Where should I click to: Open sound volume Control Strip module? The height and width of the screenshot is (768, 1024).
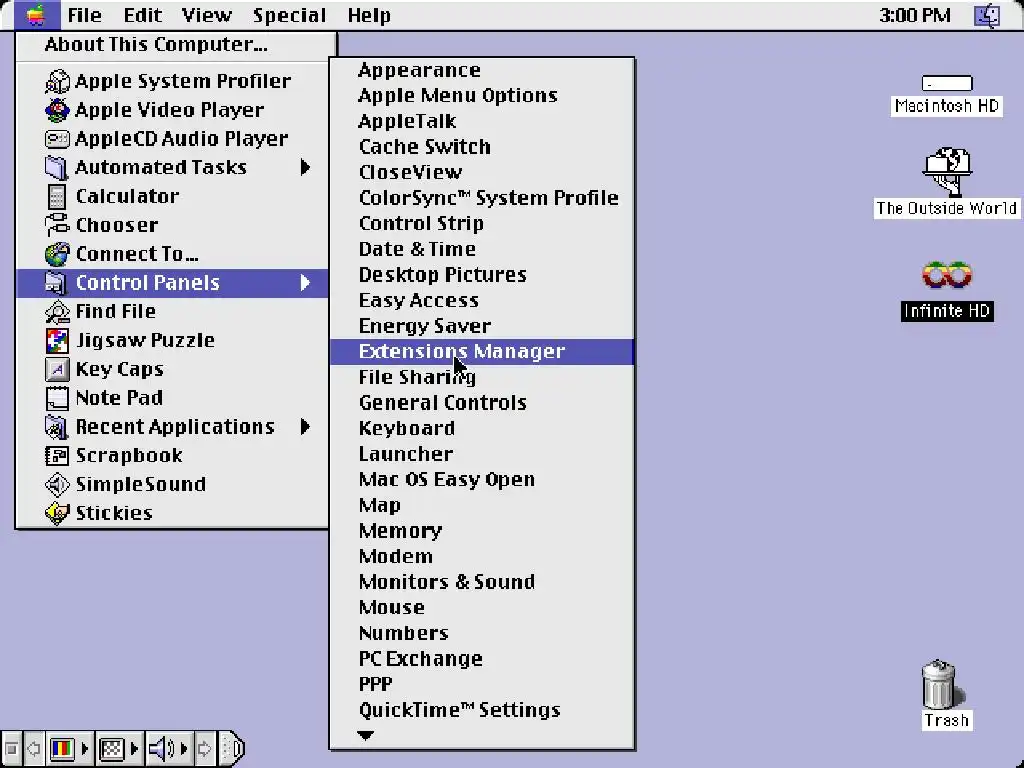point(161,748)
